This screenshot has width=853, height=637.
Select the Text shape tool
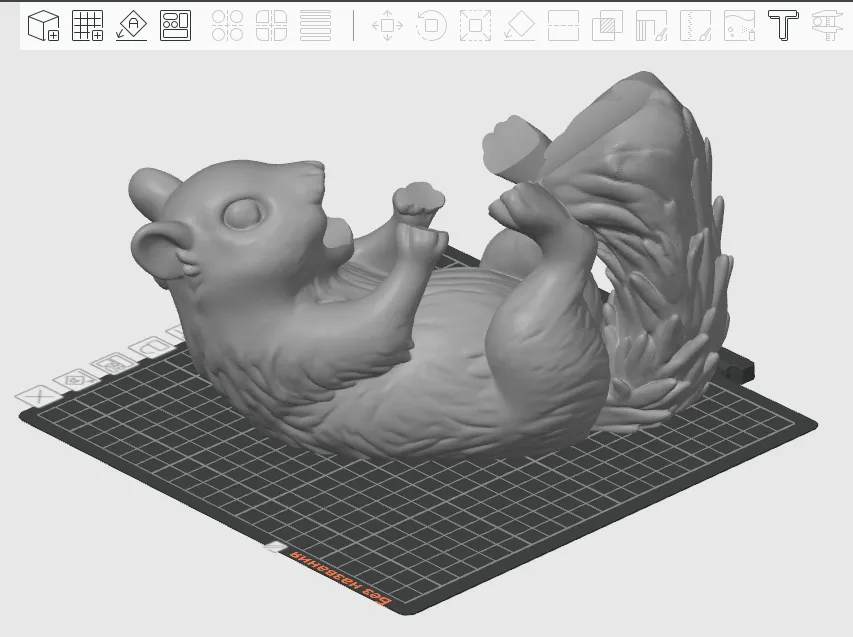point(782,26)
